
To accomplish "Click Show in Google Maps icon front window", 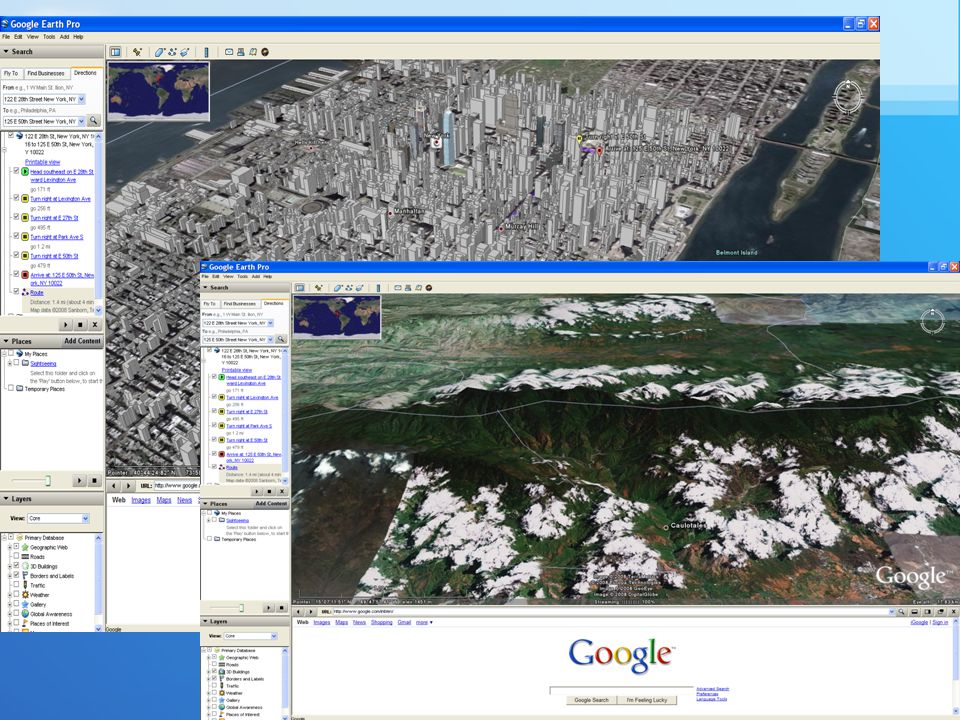I will [418, 287].
